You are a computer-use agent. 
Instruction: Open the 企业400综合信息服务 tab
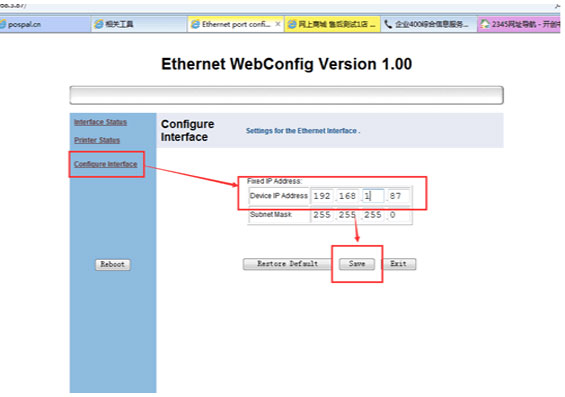pyautogui.click(x=429, y=24)
